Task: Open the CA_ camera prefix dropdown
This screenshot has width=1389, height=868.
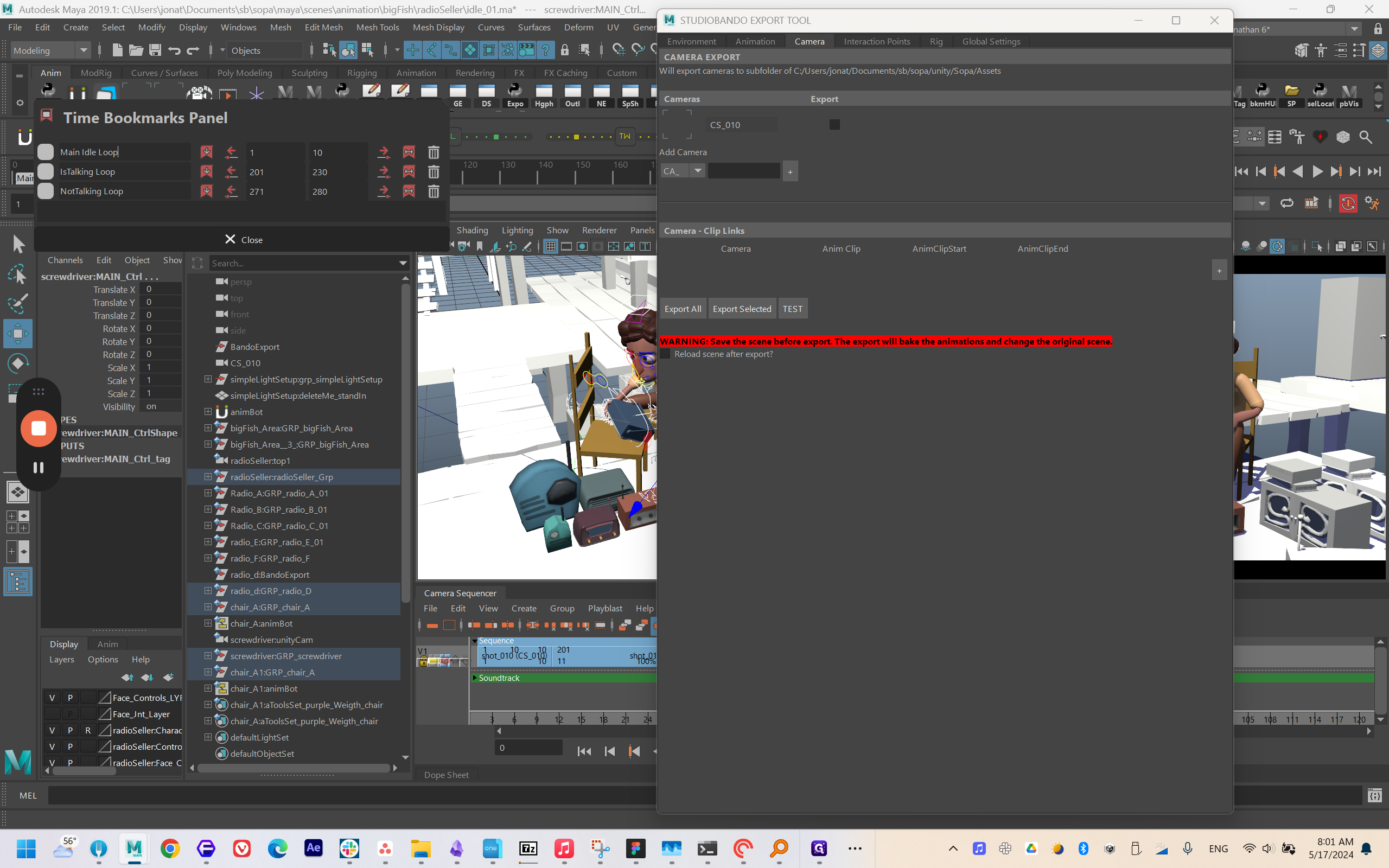Action: (x=697, y=170)
